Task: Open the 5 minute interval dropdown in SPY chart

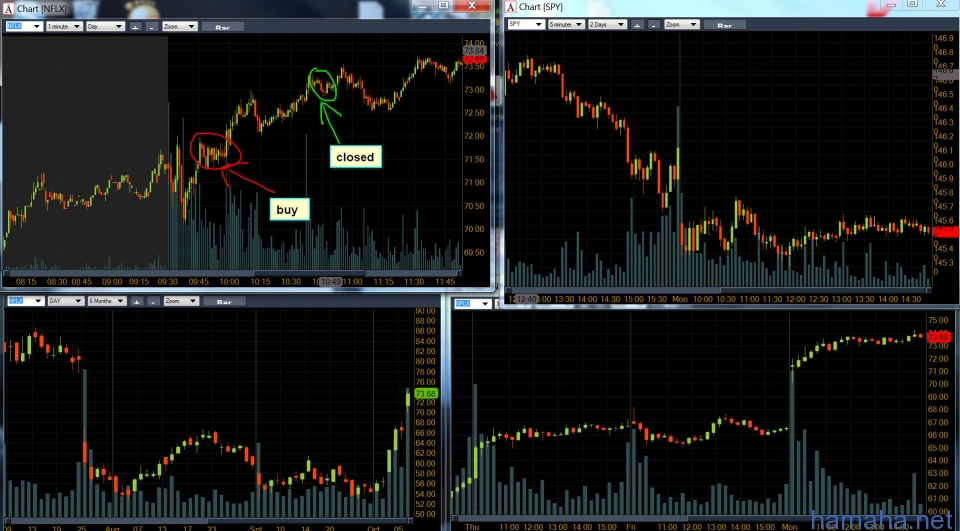Action: point(566,24)
